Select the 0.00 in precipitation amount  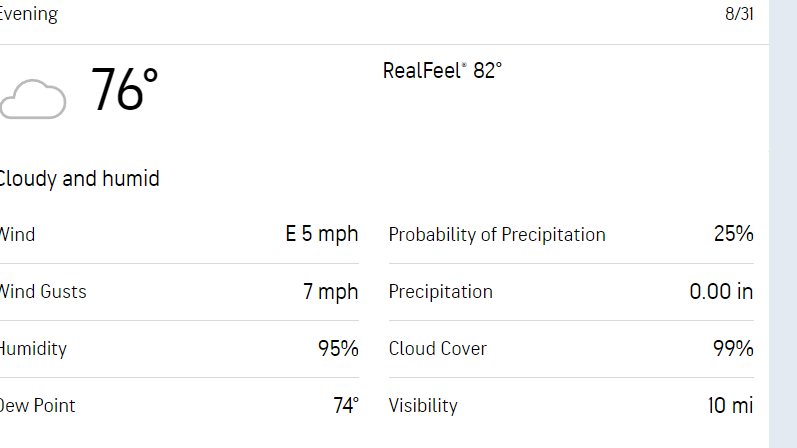[x=721, y=292]
